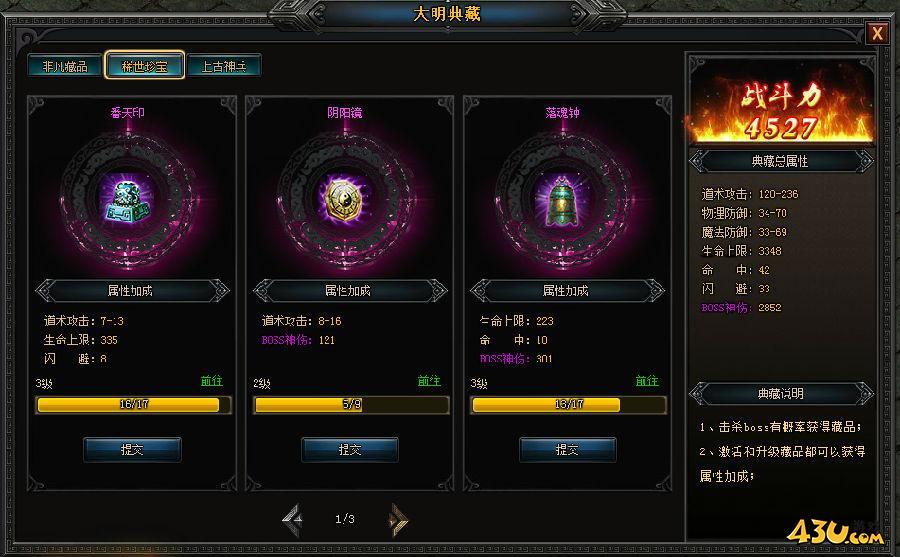The height and width of the screenshot is (557, 900).
Task: Click the 前往 link under 番天印
Action: coord(211,381)
